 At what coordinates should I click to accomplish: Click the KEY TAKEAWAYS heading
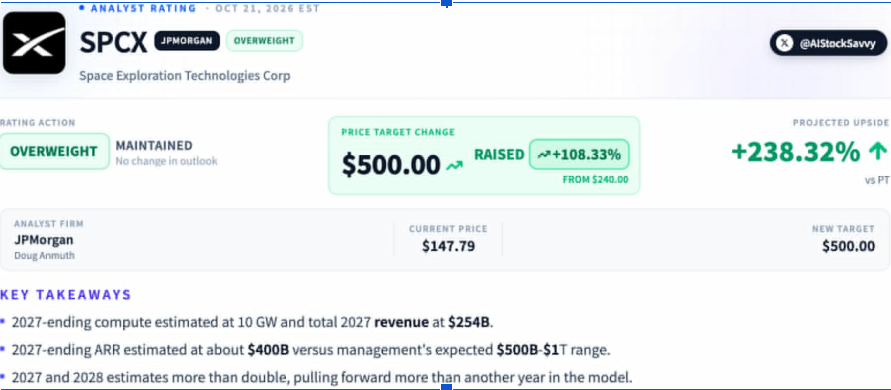pyautogui.click(x=66, y=295)
